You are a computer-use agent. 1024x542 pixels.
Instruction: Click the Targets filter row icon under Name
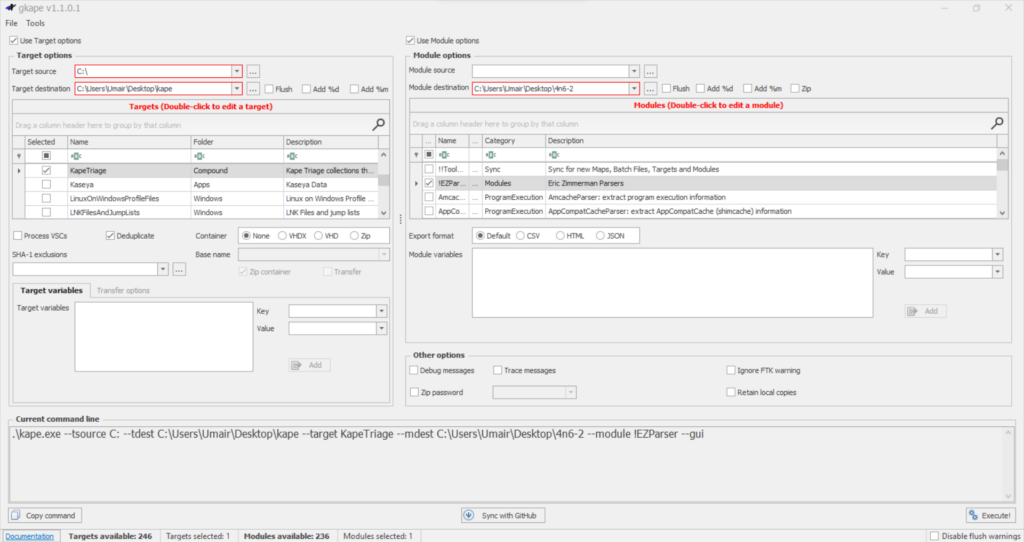click(x=76, y=156)
